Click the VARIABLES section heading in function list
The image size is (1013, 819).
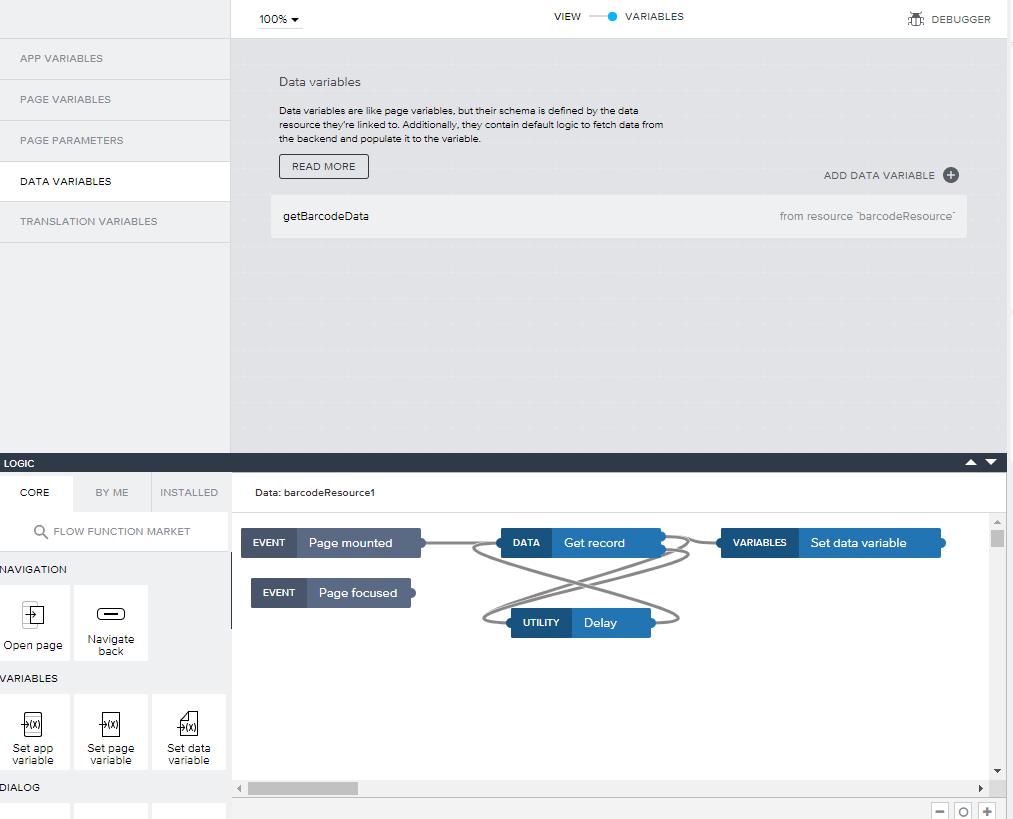29,679
